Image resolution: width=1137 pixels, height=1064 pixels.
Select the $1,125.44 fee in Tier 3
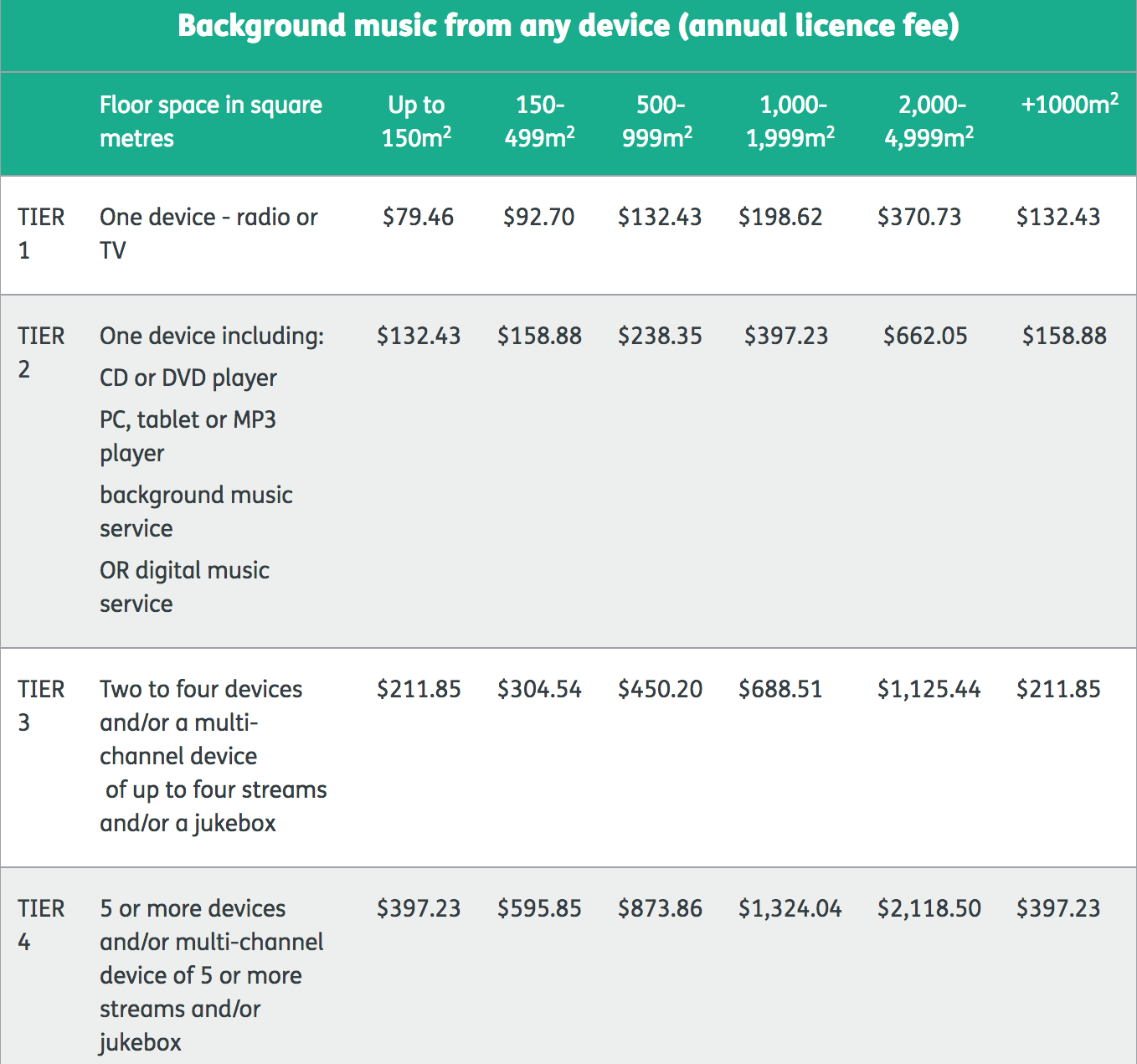pyautogui.click(x=929, y=690)
